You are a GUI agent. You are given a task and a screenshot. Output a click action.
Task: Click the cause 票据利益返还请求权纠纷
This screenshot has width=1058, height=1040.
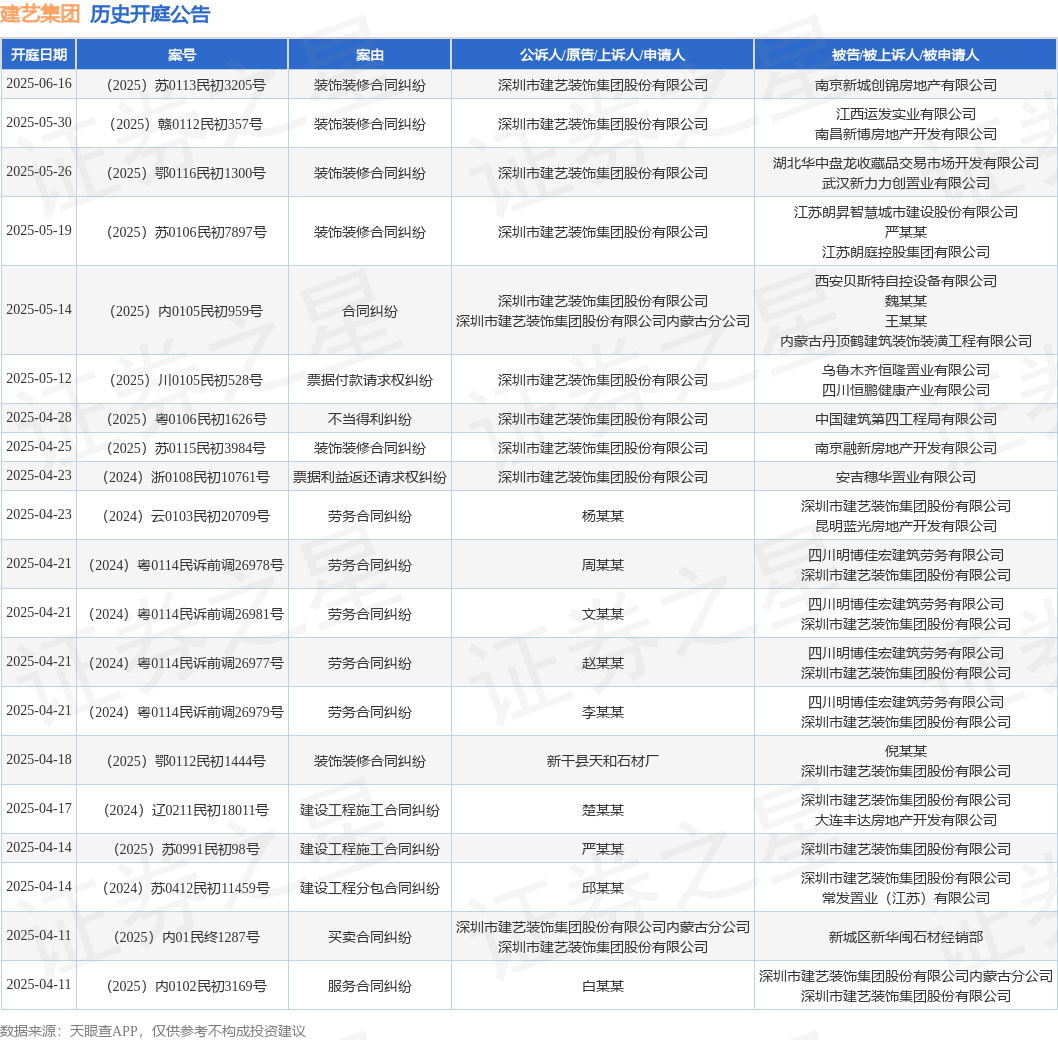[370, 477]
